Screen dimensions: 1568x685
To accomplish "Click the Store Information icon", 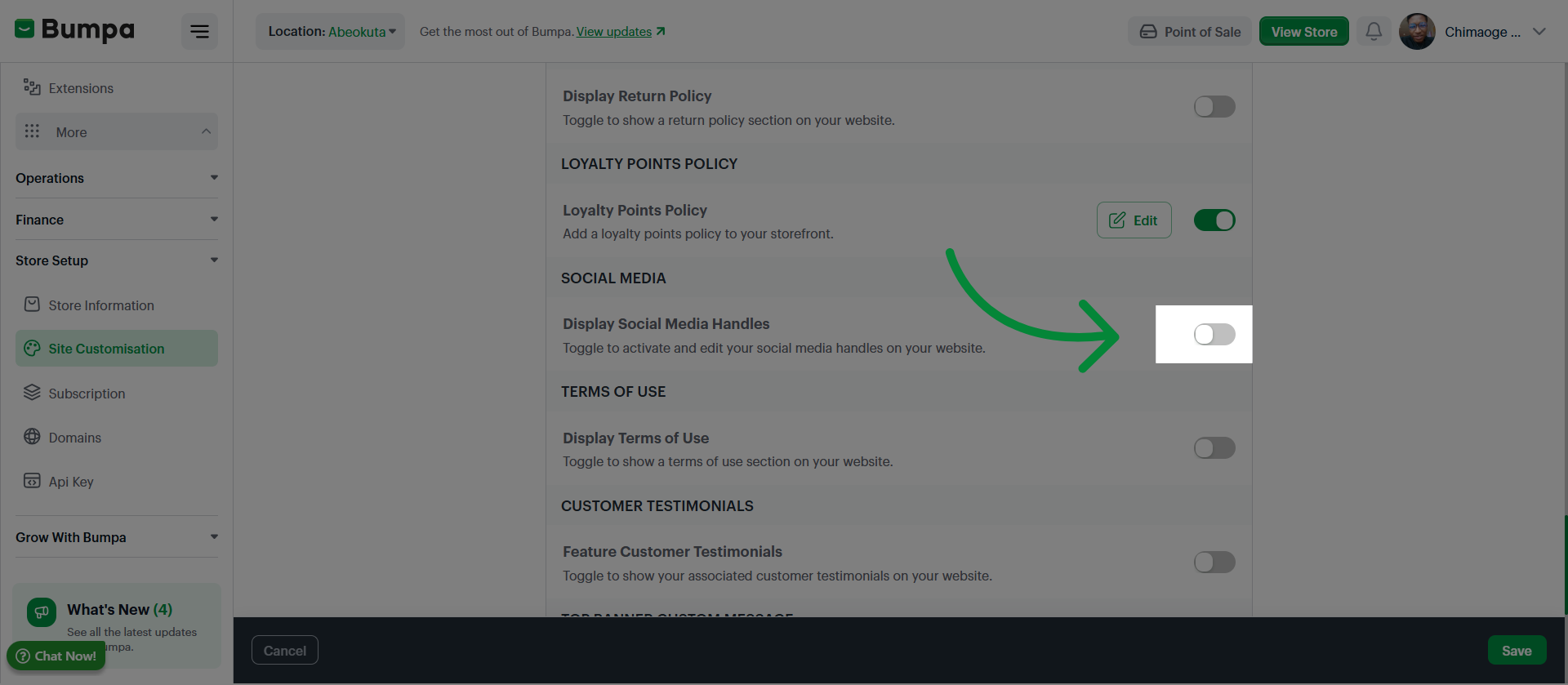I will click(32, 305).
